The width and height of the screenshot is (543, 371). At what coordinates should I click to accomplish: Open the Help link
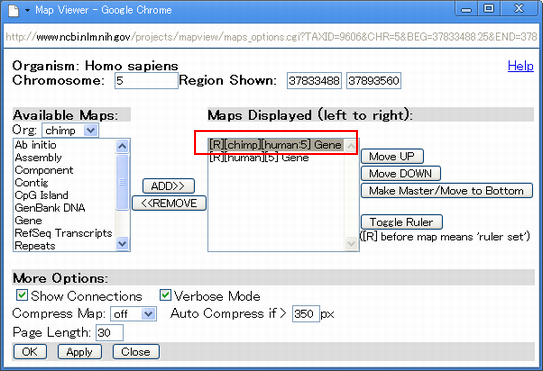(520, 65)
